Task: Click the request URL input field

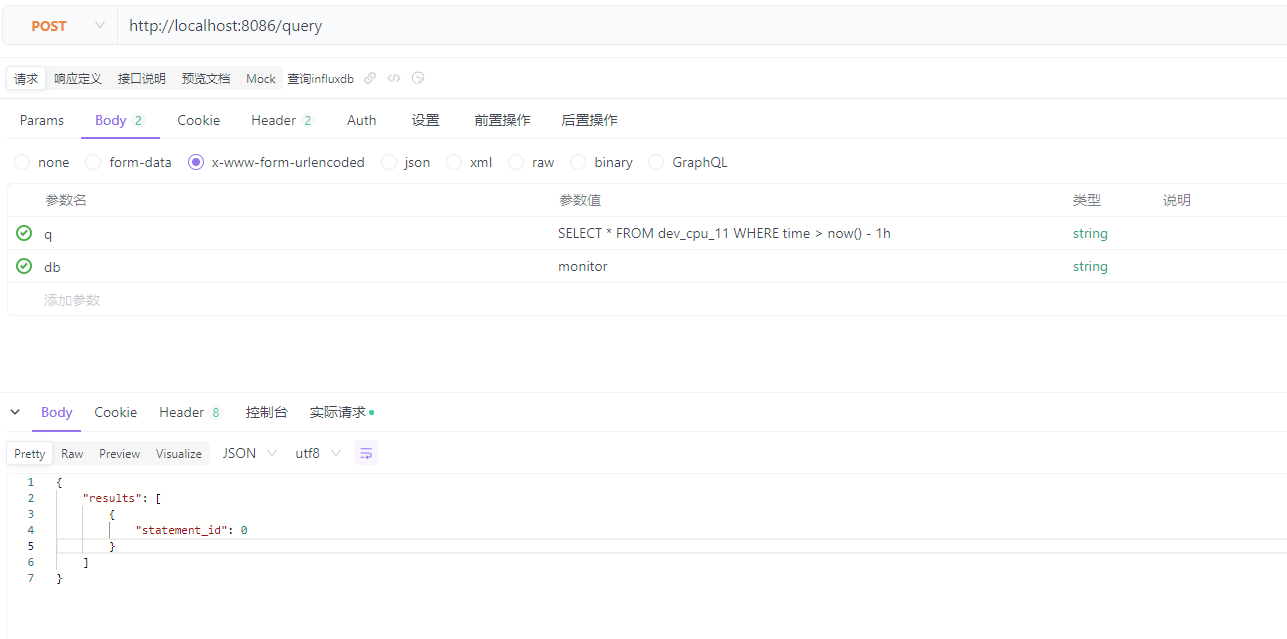Action: click(x=400, y=25)
